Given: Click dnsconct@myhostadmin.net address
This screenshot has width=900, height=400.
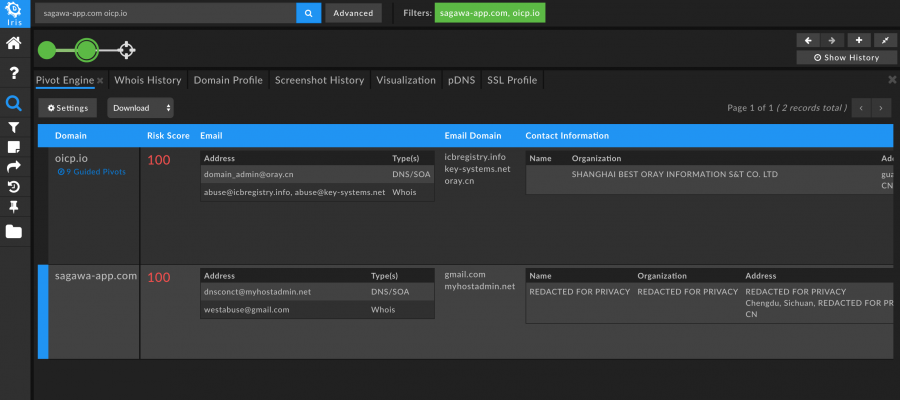Looking at the screenshot, I should point(257,292).
